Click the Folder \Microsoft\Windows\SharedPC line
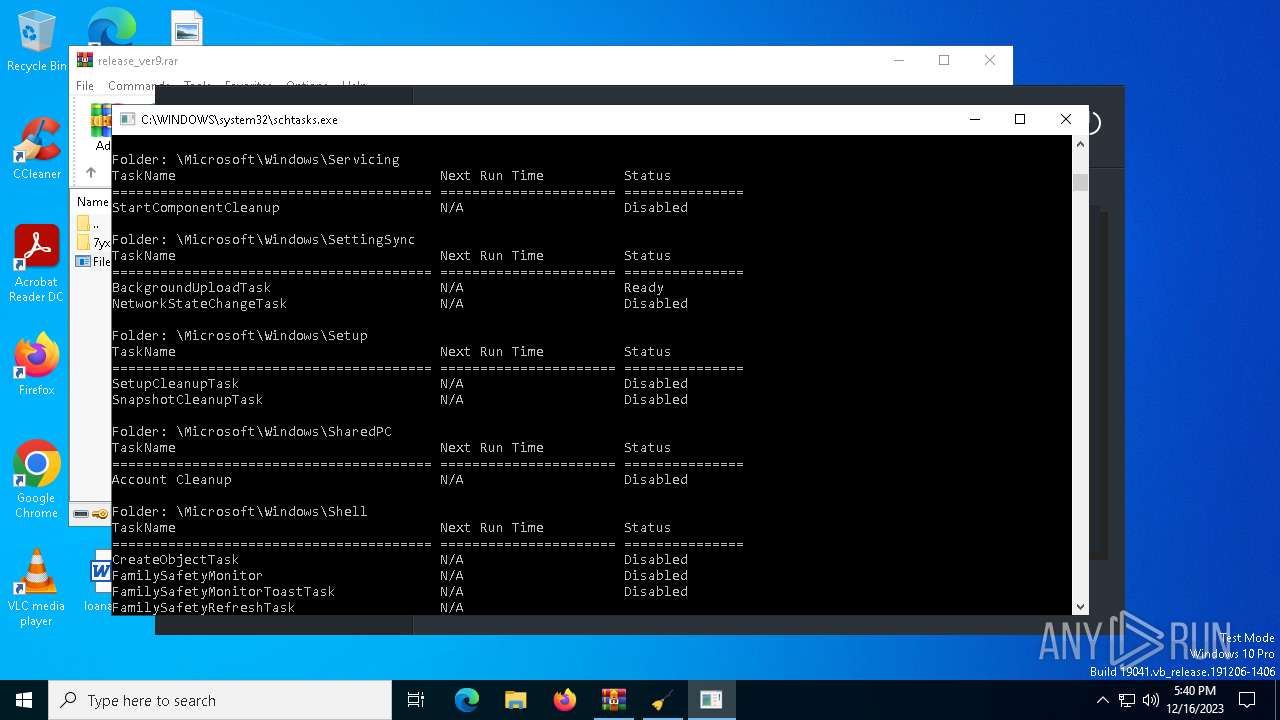The image size is (1280, 720). click(252, 432)
